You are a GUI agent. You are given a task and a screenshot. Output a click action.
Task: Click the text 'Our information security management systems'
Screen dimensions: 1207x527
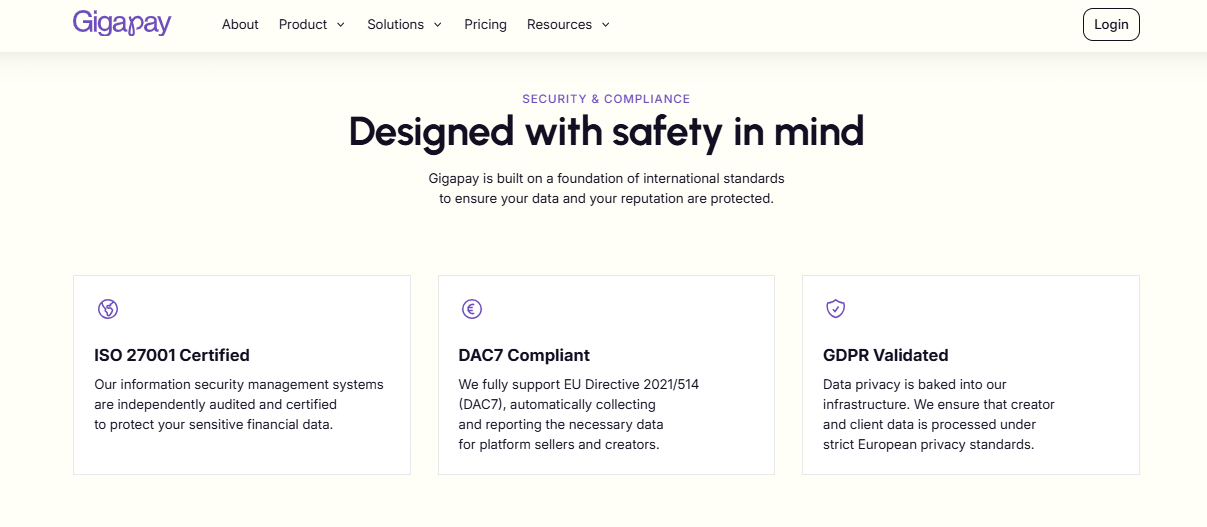(239, 384)
